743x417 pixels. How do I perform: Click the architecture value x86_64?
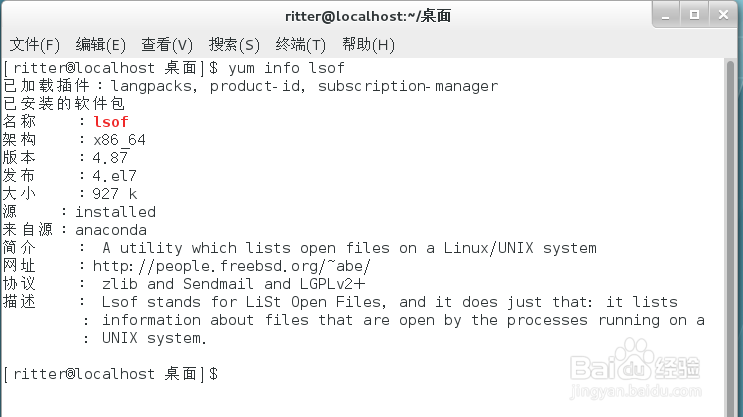coord(119,140)
